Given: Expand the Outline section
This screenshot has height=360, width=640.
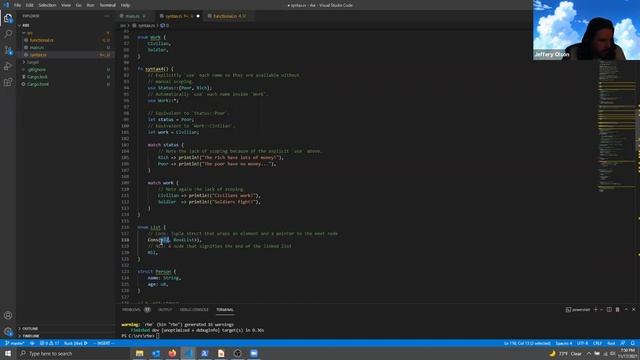Looking at the screenshot, I should 30,329.
